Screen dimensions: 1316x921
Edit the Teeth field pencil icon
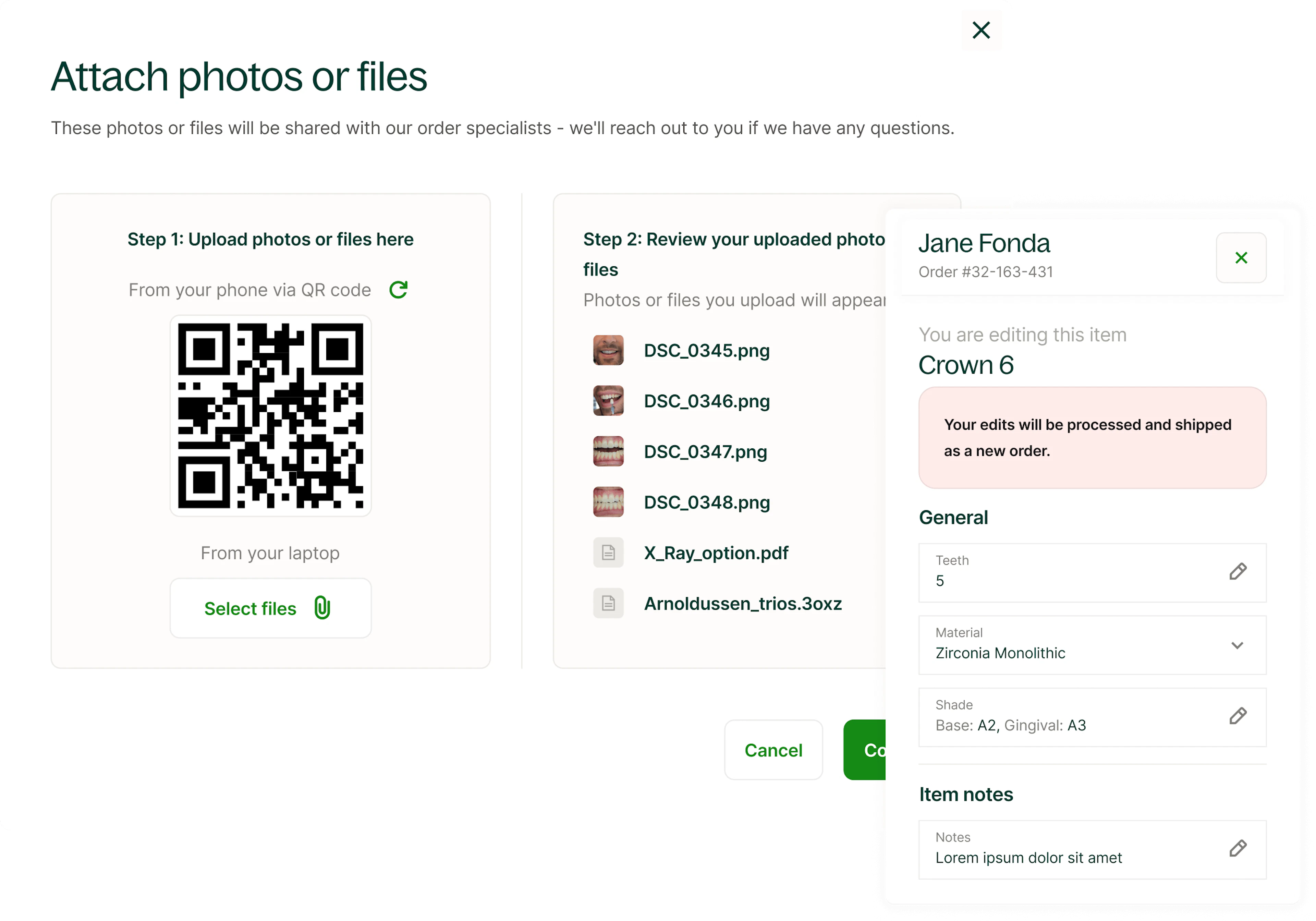point(1238,571)
